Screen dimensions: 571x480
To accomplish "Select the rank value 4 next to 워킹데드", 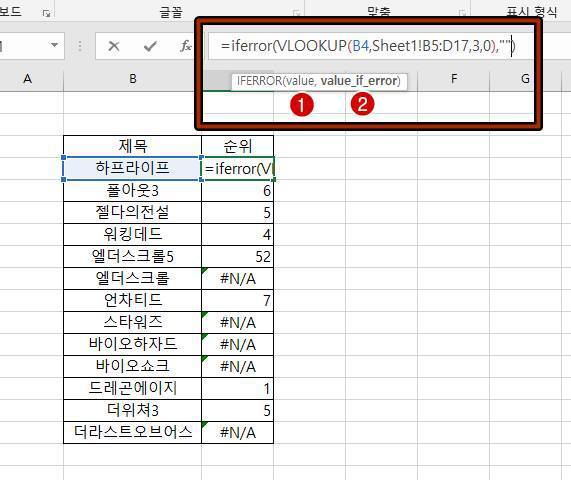I will 237,234.
